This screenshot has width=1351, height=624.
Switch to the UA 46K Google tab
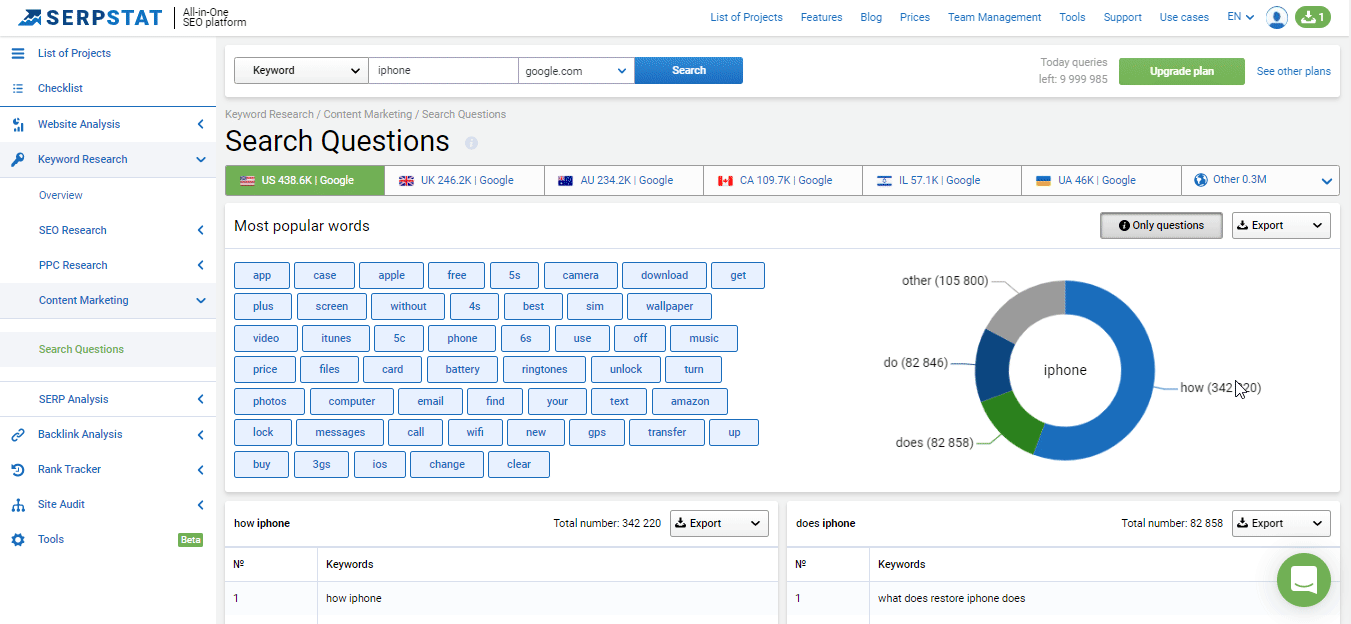pyautogui.click(x=1101, y=180)
